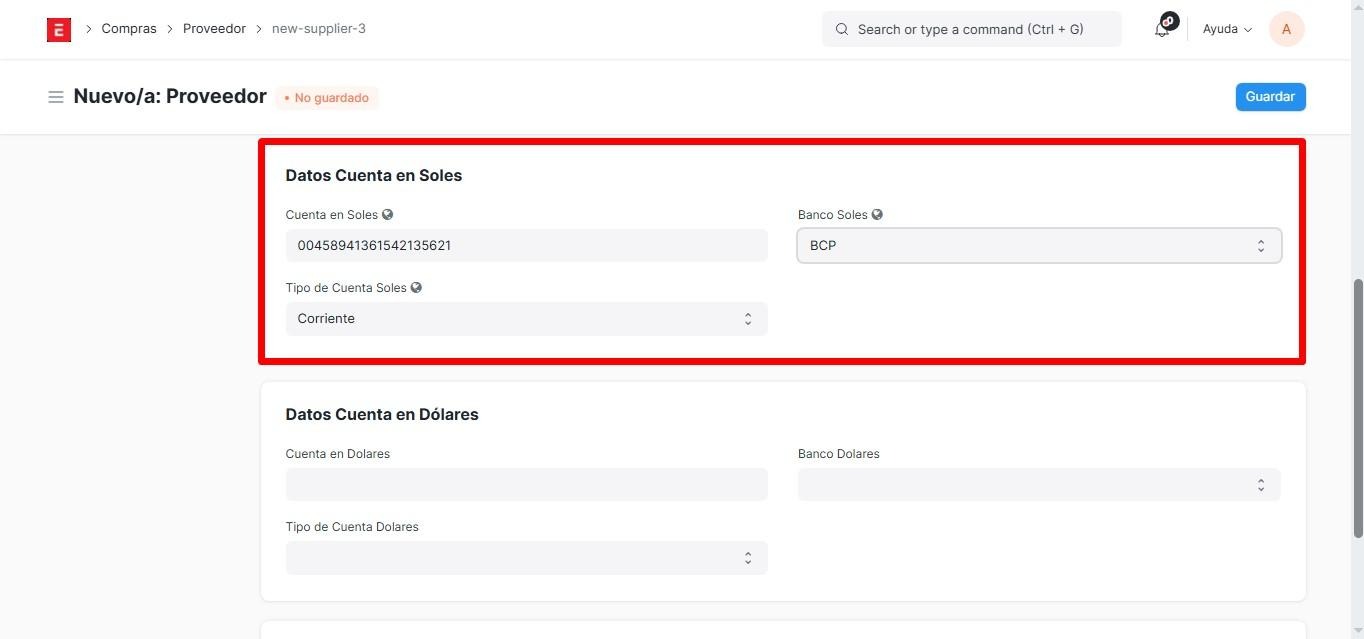This screenshot has width=1364, height=639.
Task: Expand the Tipo de Cuenta Soles dropdown
Action: 526,319
